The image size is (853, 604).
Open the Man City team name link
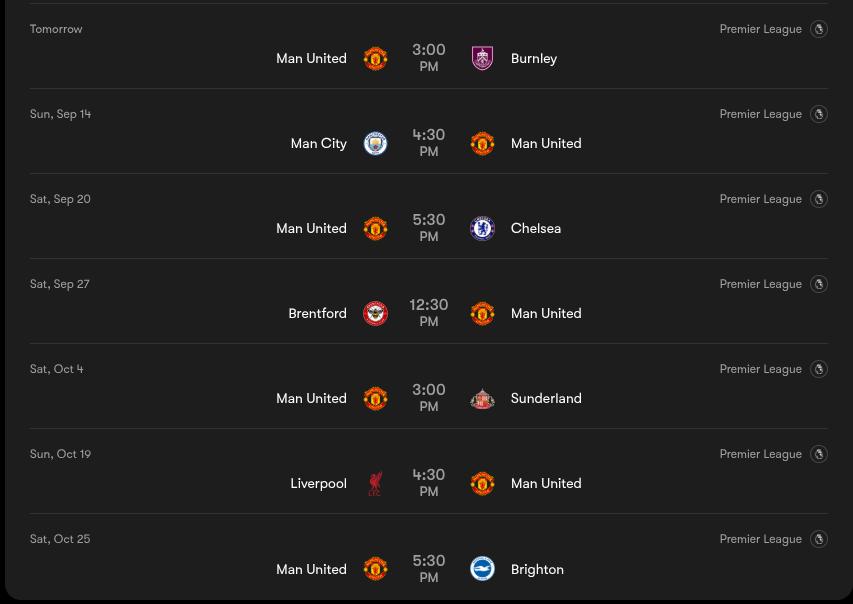coord(318,144)
